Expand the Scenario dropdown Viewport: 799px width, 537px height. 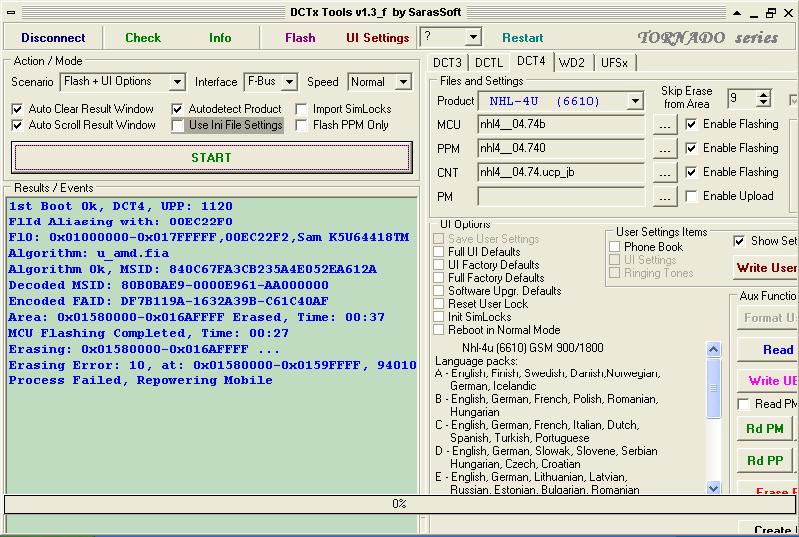177,82
